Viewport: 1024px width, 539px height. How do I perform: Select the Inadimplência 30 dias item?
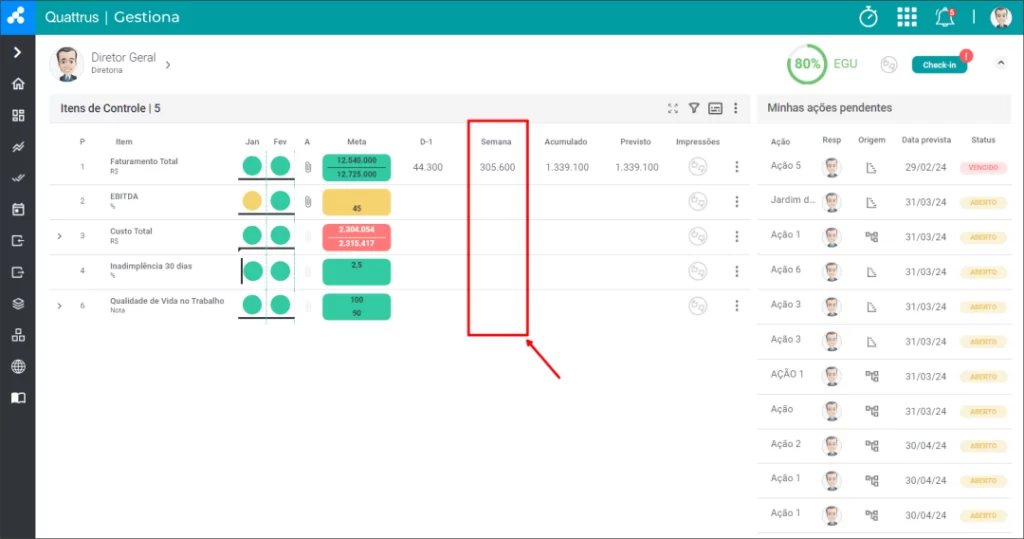(151, 267)
